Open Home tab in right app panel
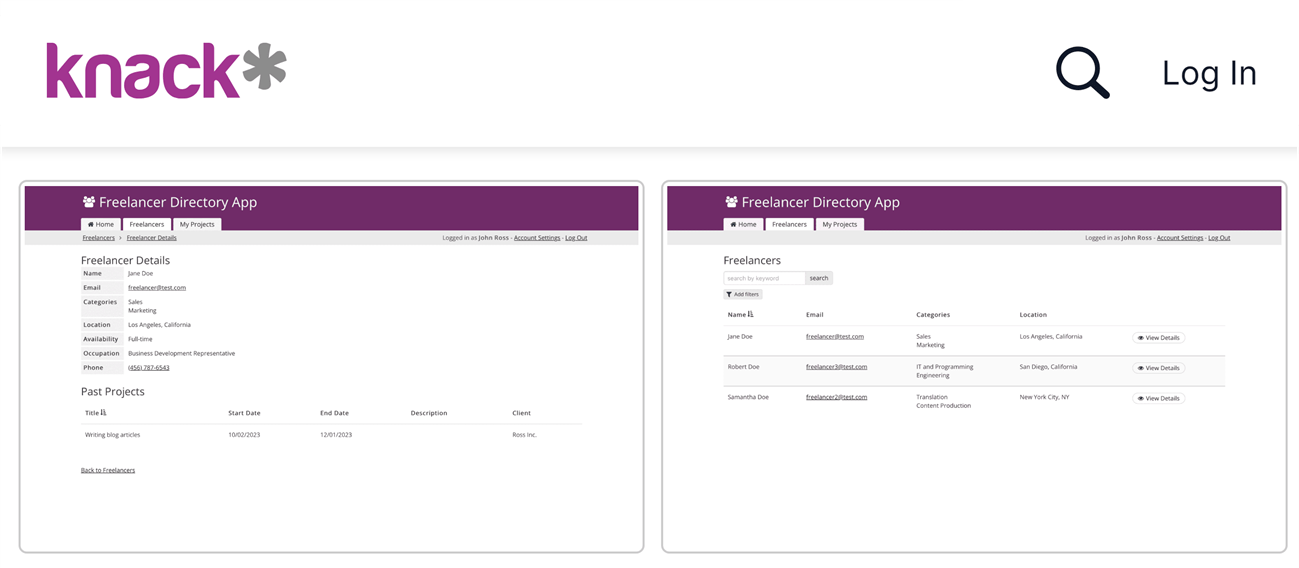This screenshot has height=568, width=1299. (744, 224)
